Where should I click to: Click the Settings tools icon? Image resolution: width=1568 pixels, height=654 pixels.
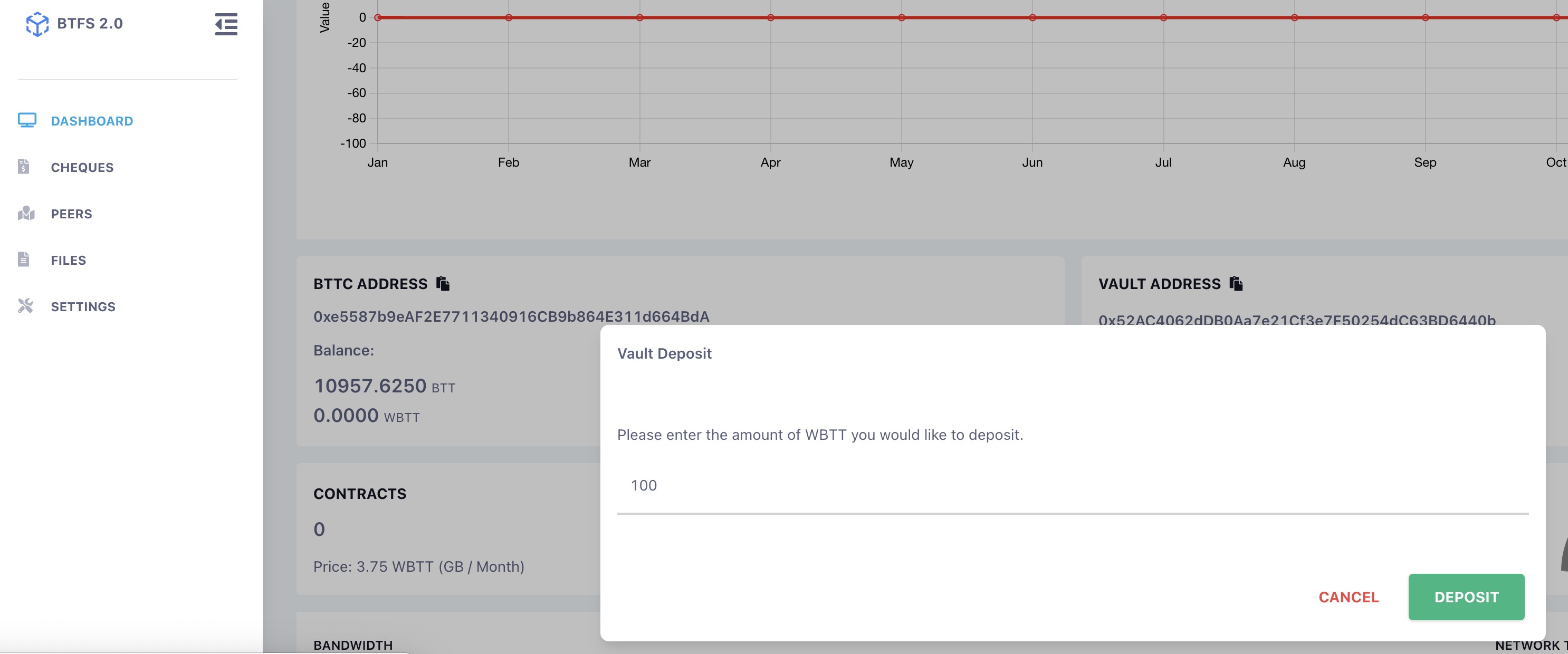point(25,306)
